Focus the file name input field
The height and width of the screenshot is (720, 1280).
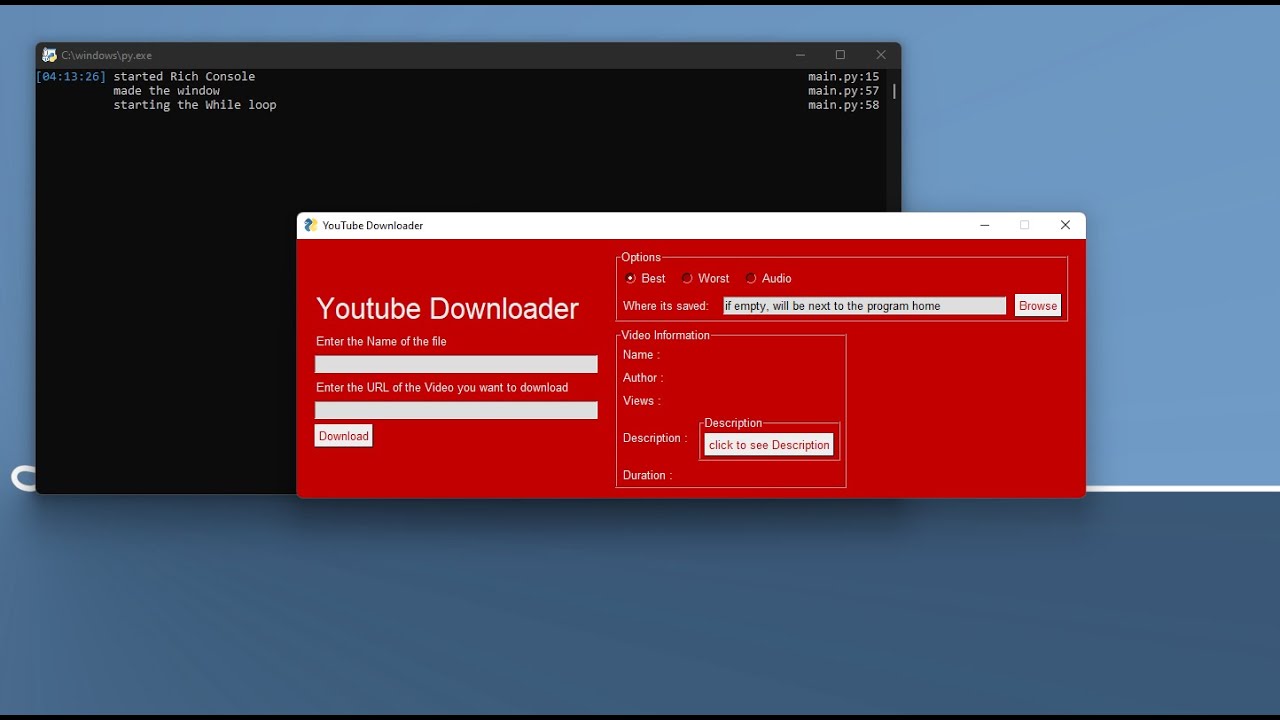click(x=456, y=364)
